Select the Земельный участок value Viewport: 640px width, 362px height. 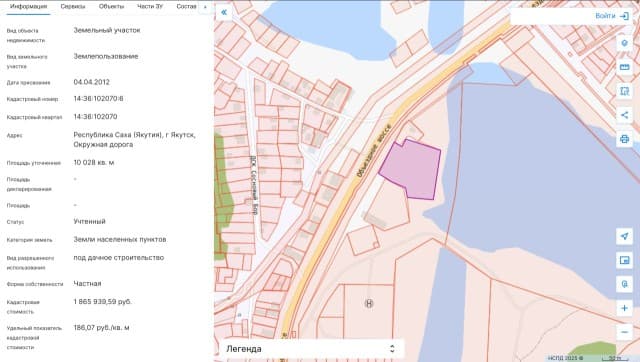[107, 30]
